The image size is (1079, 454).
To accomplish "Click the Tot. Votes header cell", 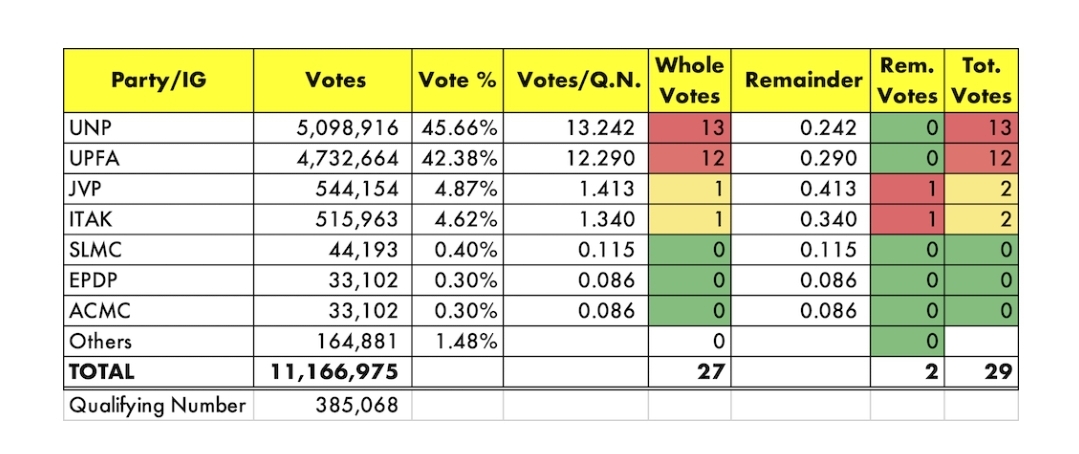I will tap(981, 80).
